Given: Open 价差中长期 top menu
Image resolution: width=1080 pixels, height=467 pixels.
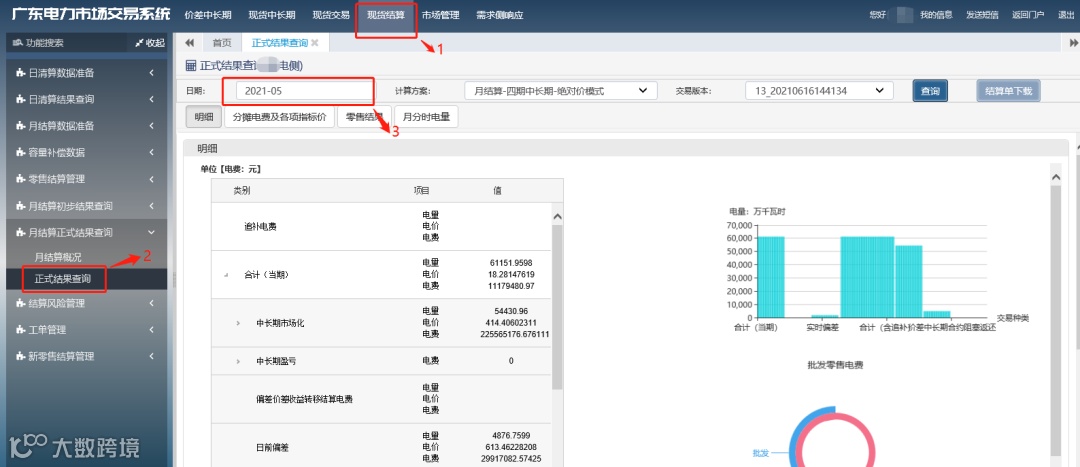Looking at the screenshot, I should point(208,15).
